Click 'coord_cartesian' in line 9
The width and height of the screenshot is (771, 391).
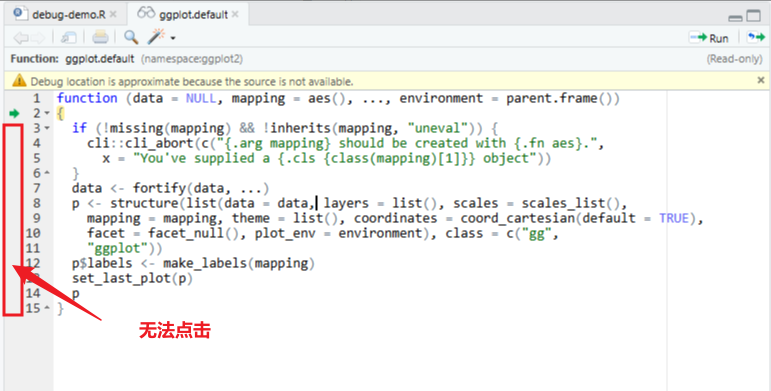point(518,218)
